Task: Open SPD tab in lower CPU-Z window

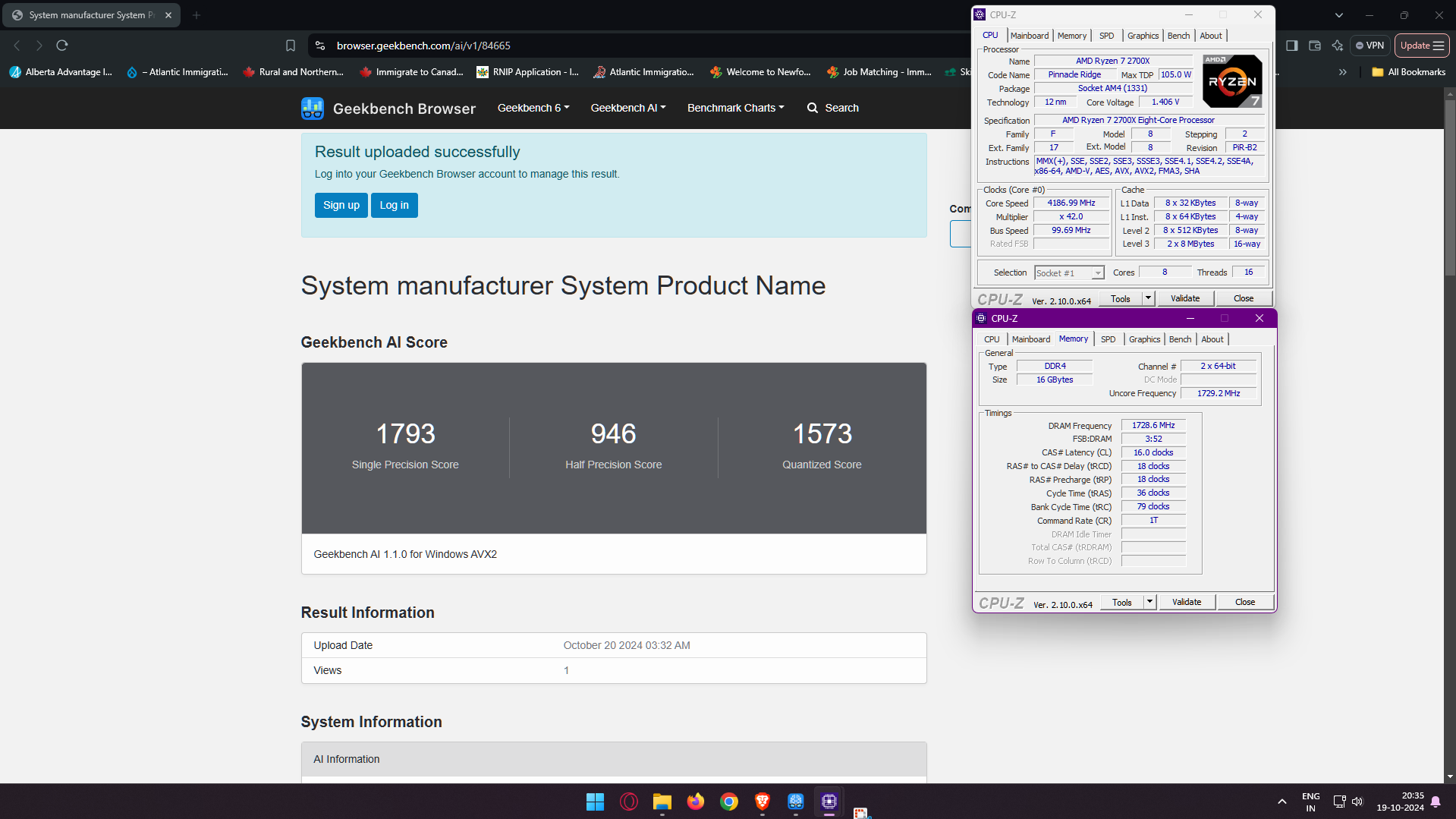Action: [1109, 339]
